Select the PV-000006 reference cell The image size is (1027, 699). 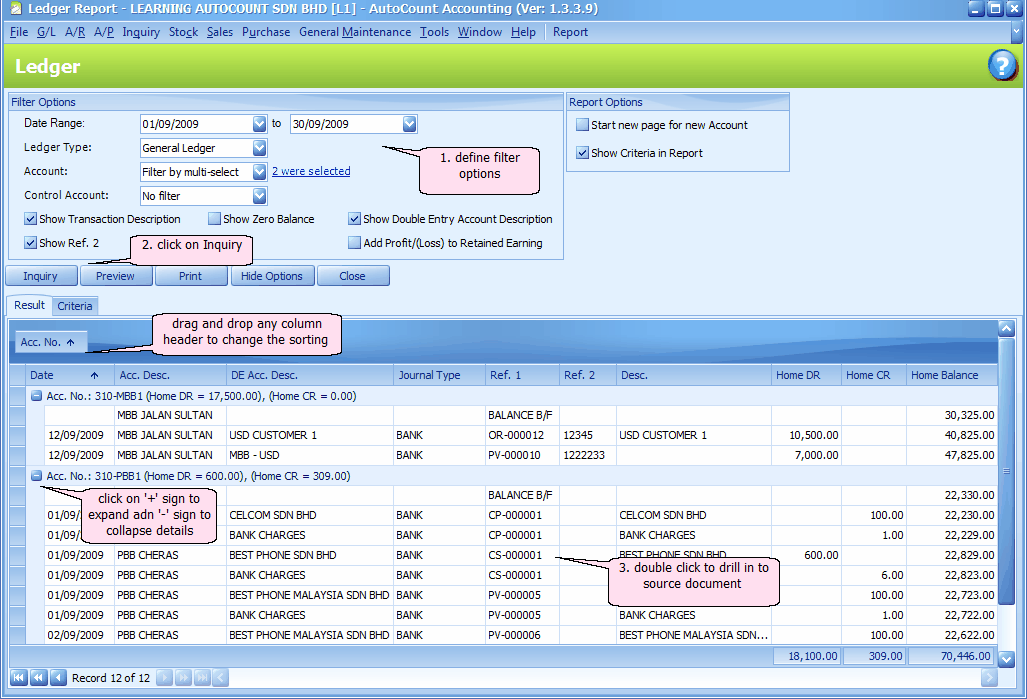click(x=522, y=635)
